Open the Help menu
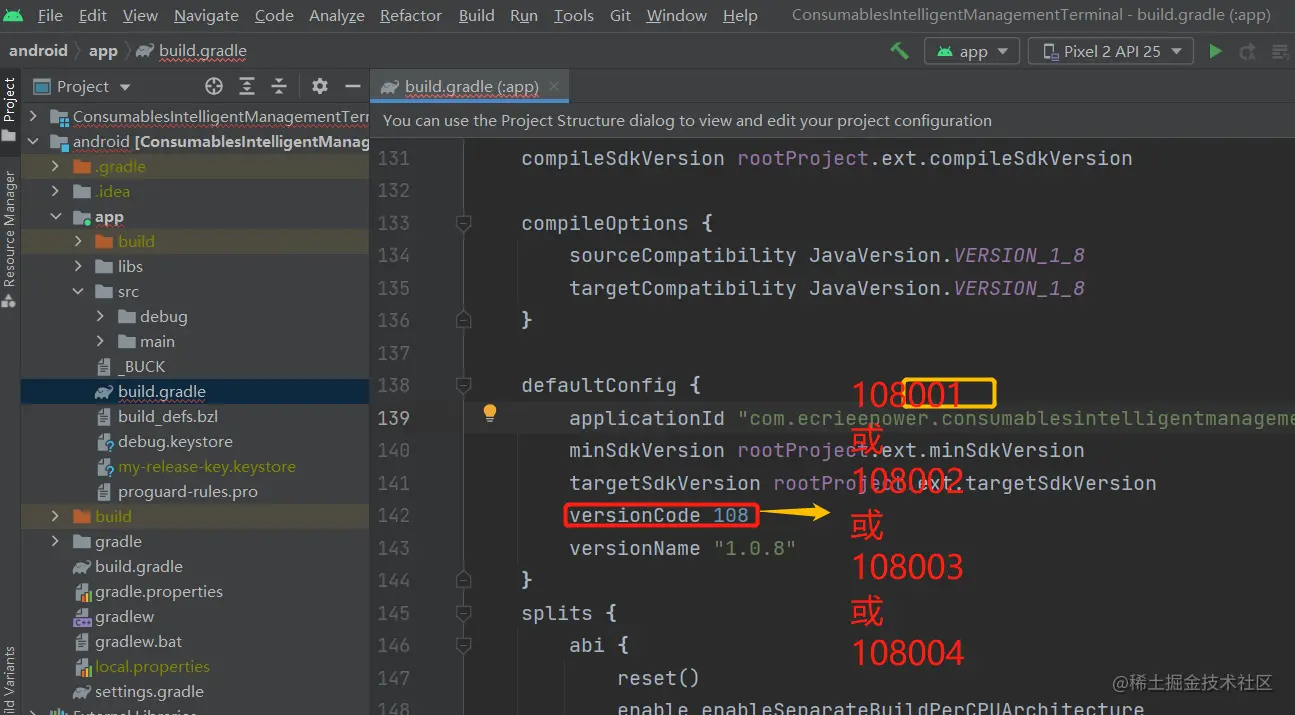The width and height of the screenshot is (1295, 715). (740, 15)
